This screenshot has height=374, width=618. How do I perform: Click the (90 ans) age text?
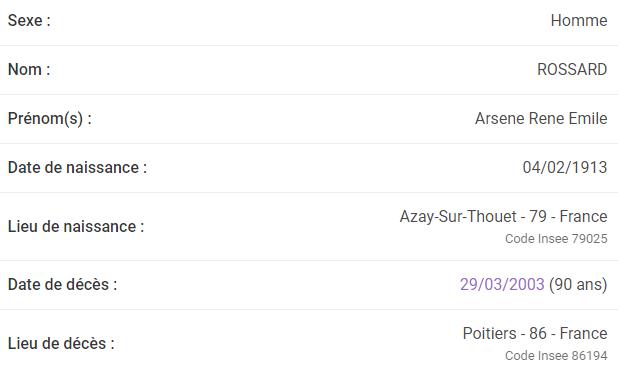(578, 284)
